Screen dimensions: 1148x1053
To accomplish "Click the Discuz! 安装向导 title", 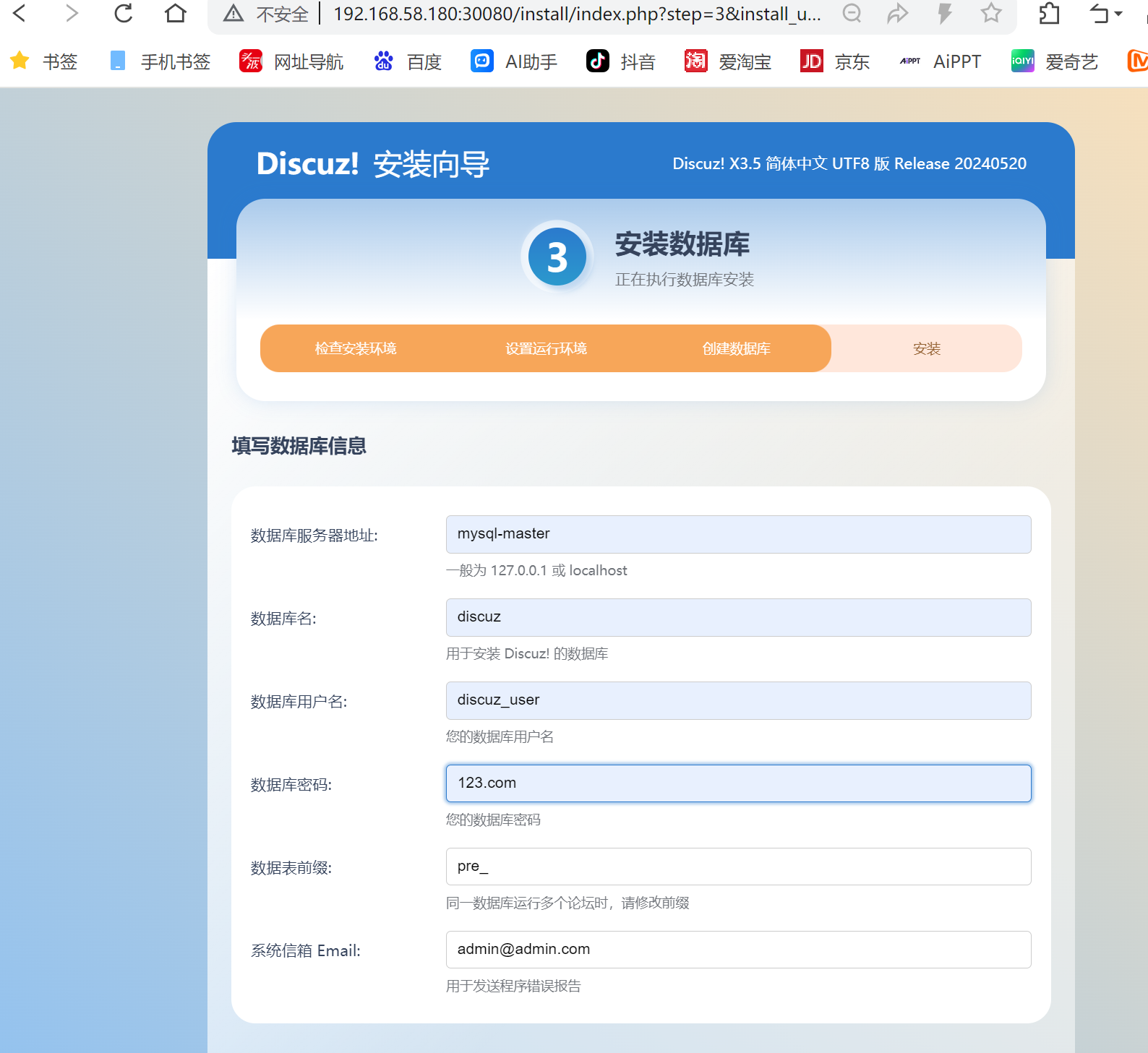I will point(373,164).
